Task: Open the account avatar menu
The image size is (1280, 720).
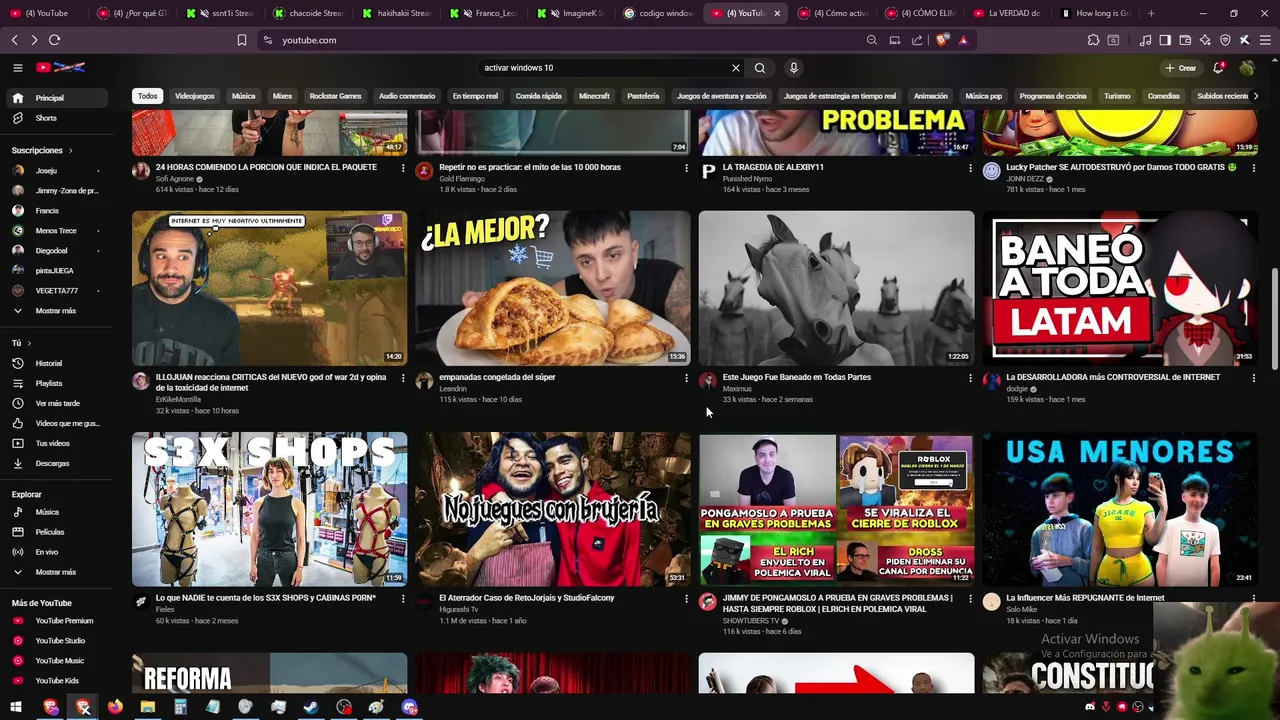Action: (x=1247, y=68)
